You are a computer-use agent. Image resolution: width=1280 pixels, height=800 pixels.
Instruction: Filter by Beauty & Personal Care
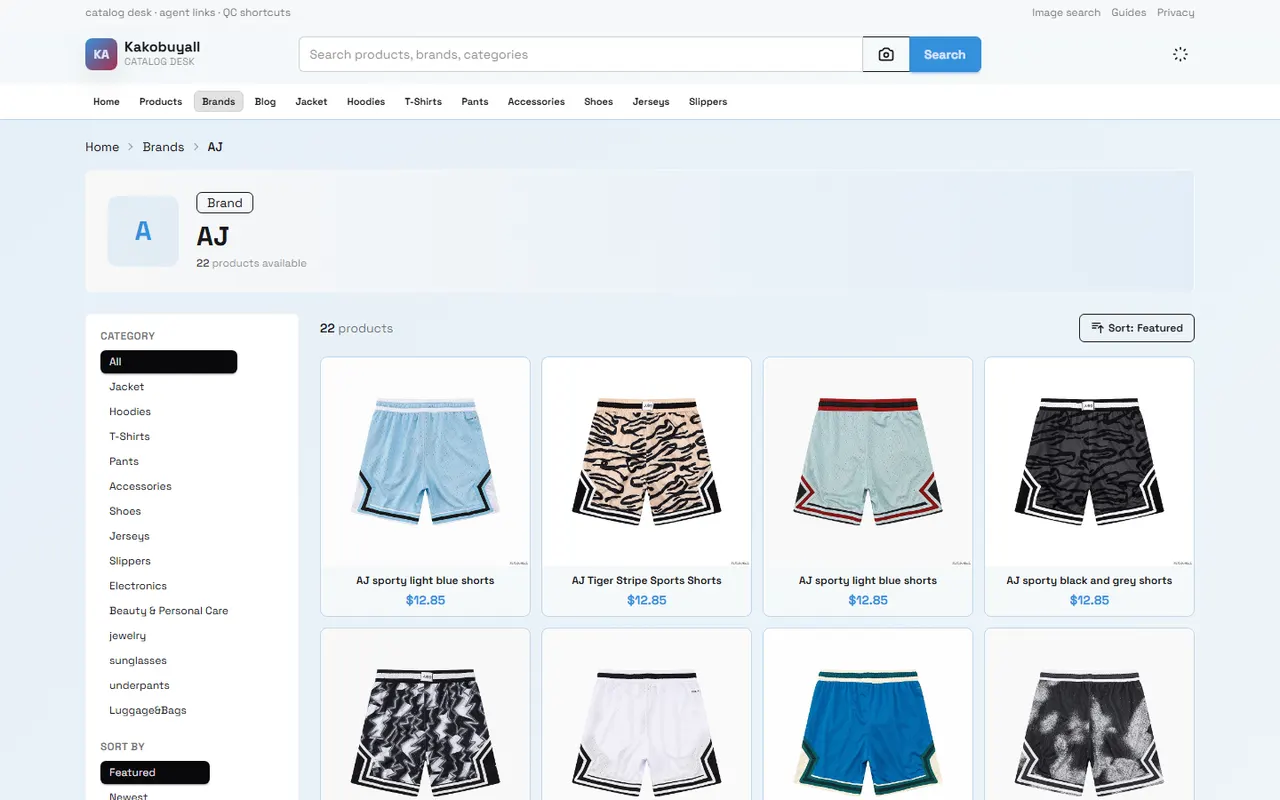169,611
